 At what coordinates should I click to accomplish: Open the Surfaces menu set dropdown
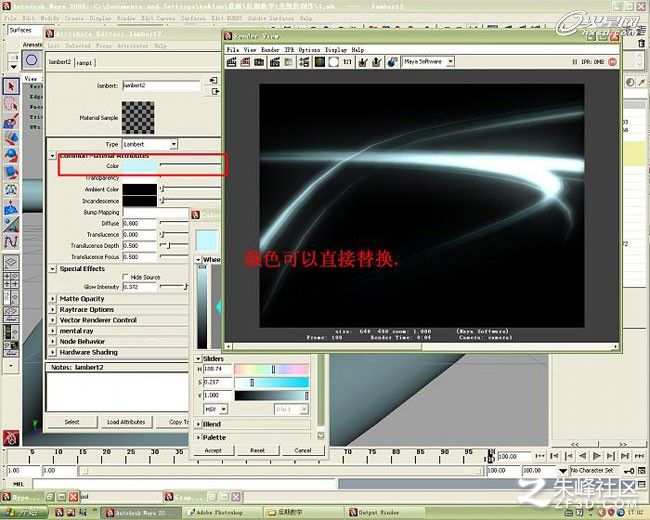(x=24, y=30)
